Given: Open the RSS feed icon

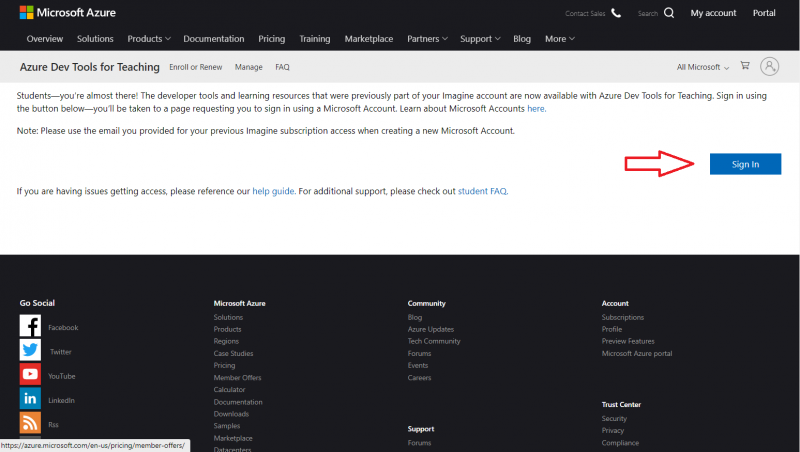Looking at the screenshot, I should click(x=30, y=423).
